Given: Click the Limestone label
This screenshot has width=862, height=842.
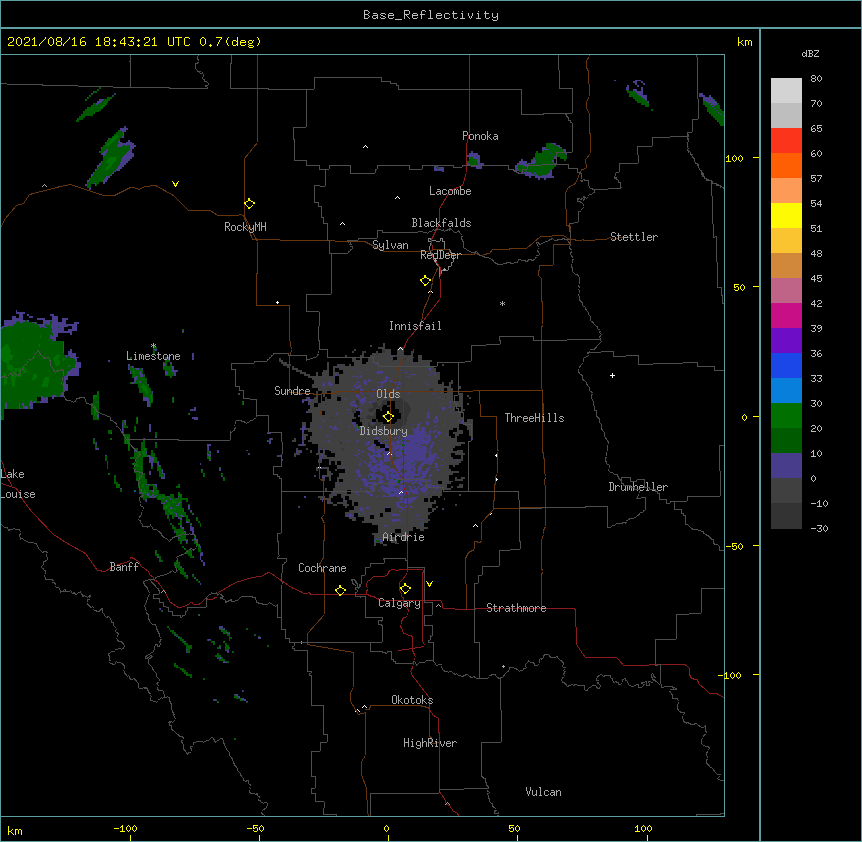Looking at the screenshot, I should click(153, 356).
